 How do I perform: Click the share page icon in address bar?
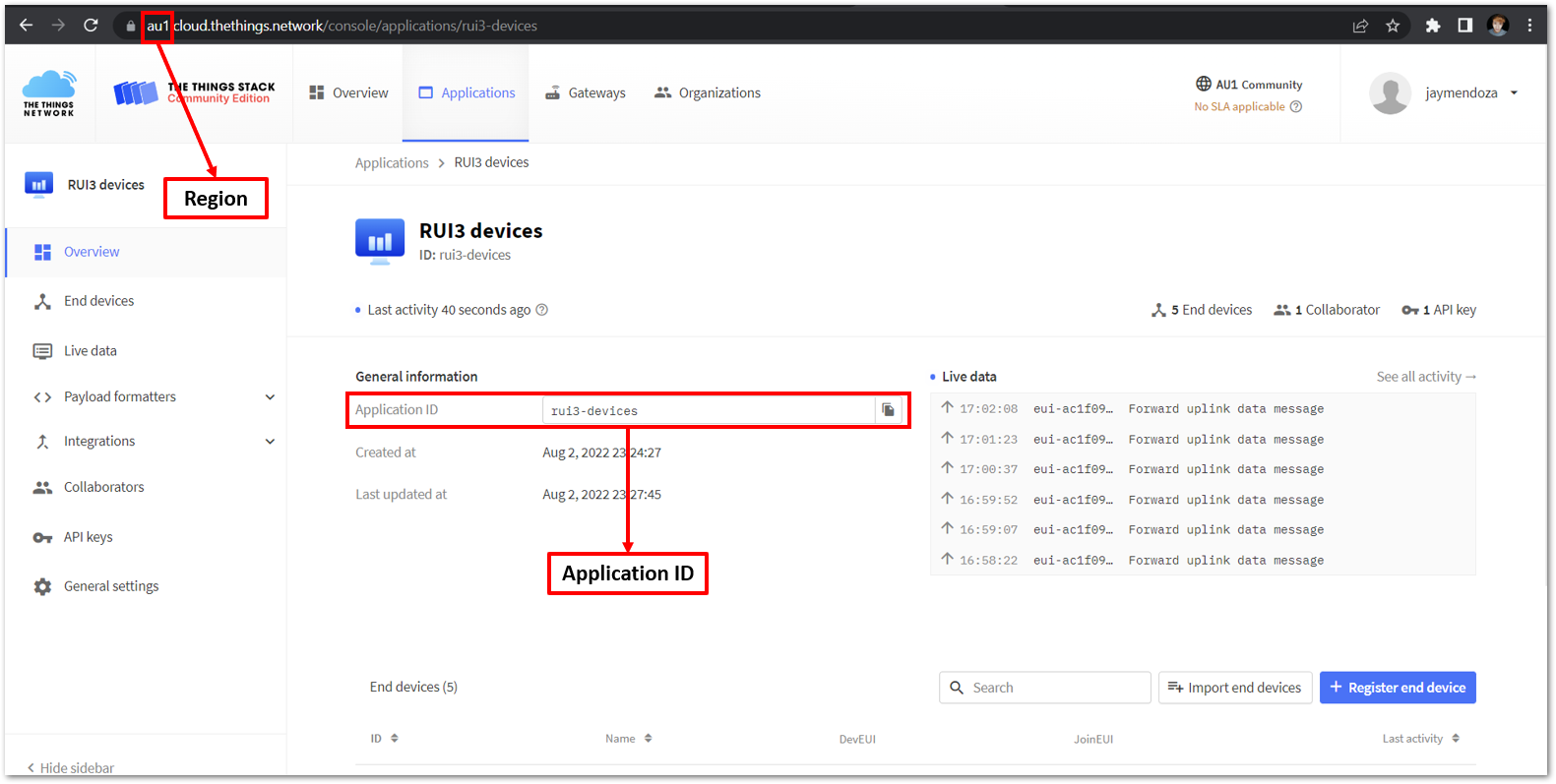(1360, 26)
